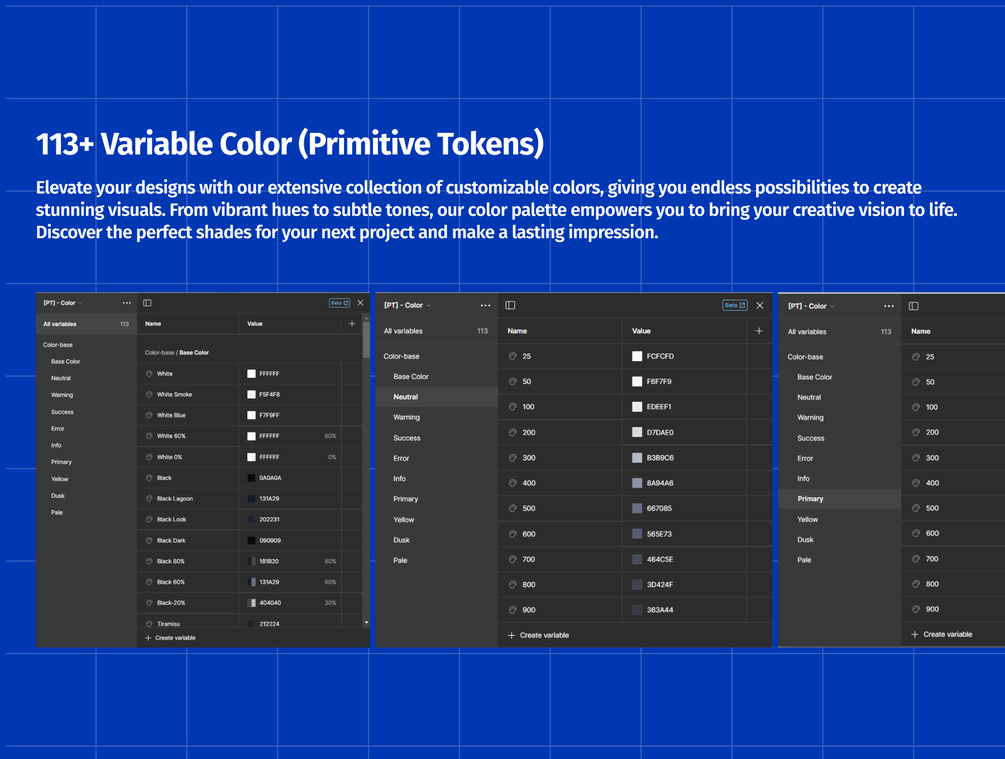Image resolution: width=1005 pixels, height=759 pixels.
Task: Click the scrollbar thumb in left panel
Action: 366,340
